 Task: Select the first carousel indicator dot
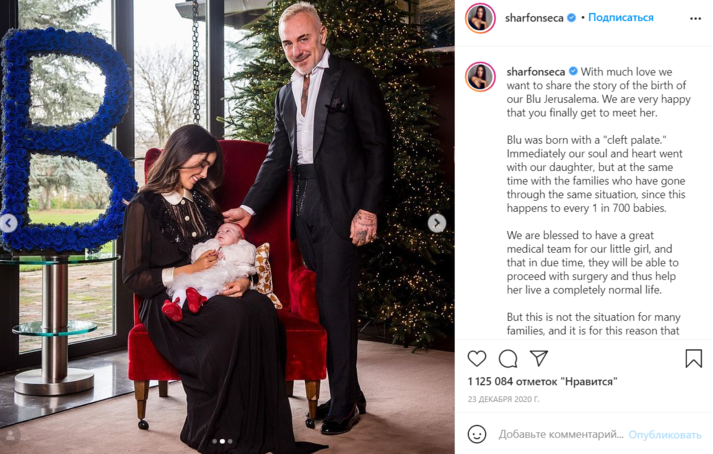tap(215, 441)
